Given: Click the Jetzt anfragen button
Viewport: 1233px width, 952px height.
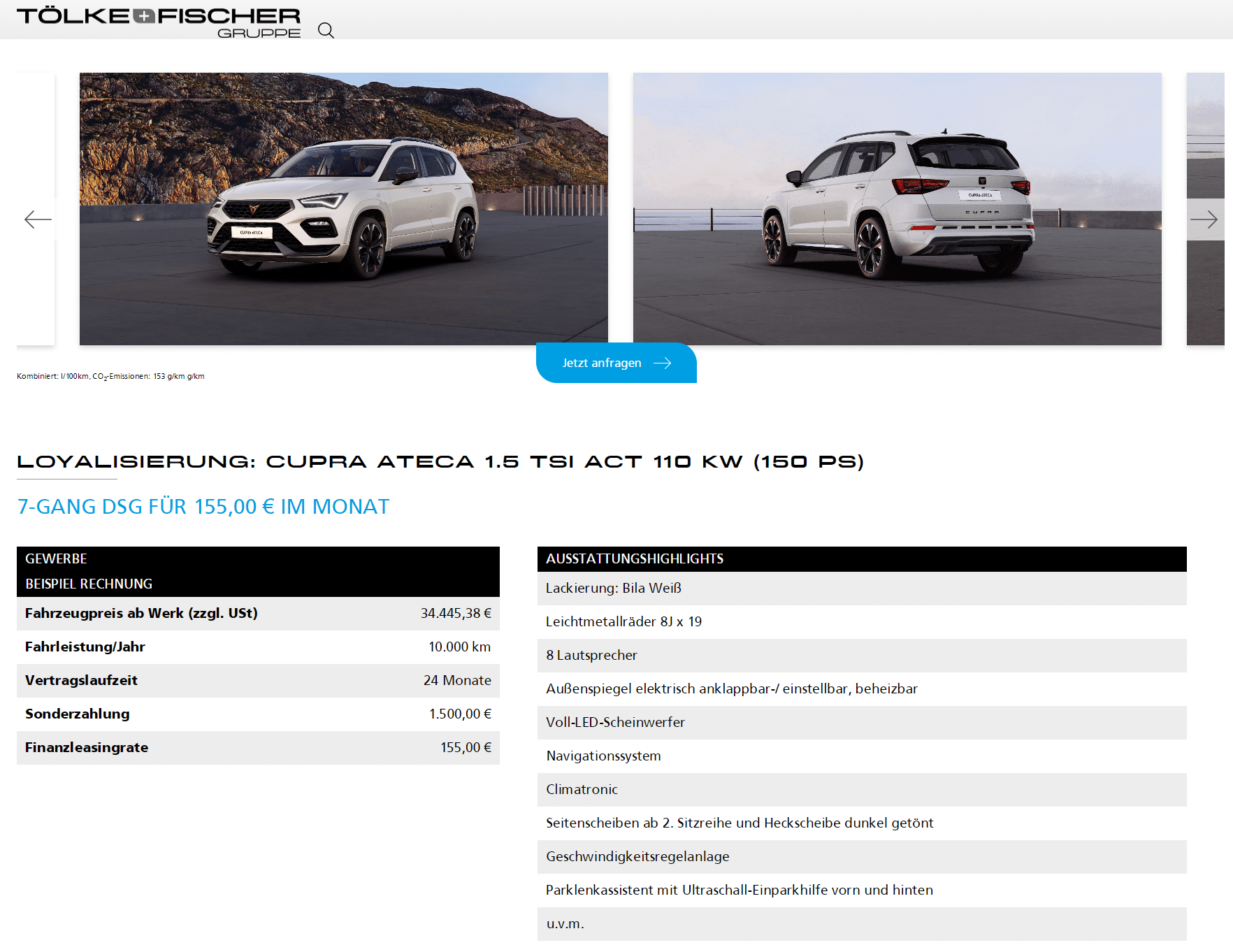Looking at the screenshot, I should click(x=616, y=363).
